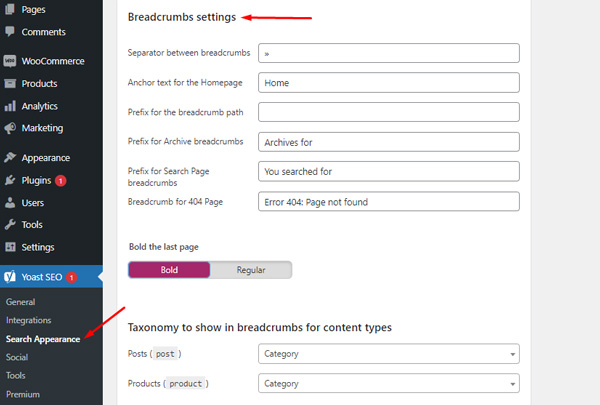This screenshot has width=600, height=405.
Task: Open the Search Appearance submenu item
Action: tap(43, 339)
